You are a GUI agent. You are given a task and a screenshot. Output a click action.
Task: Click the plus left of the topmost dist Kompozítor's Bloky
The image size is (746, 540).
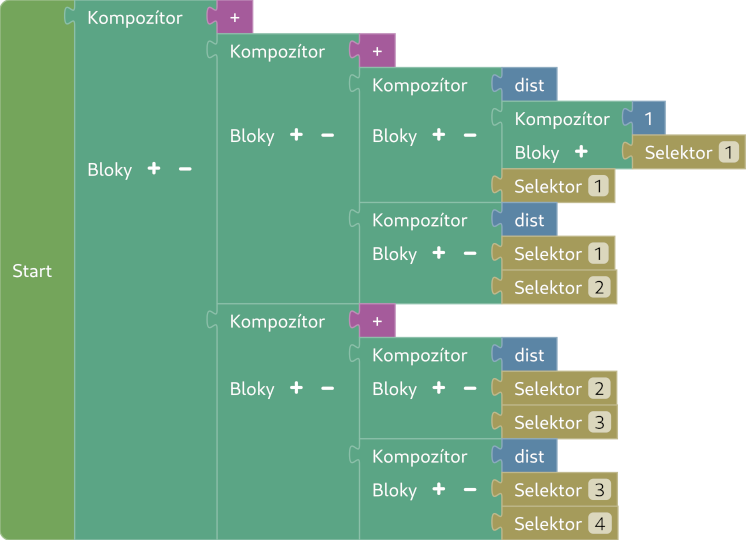coord(438,135)
